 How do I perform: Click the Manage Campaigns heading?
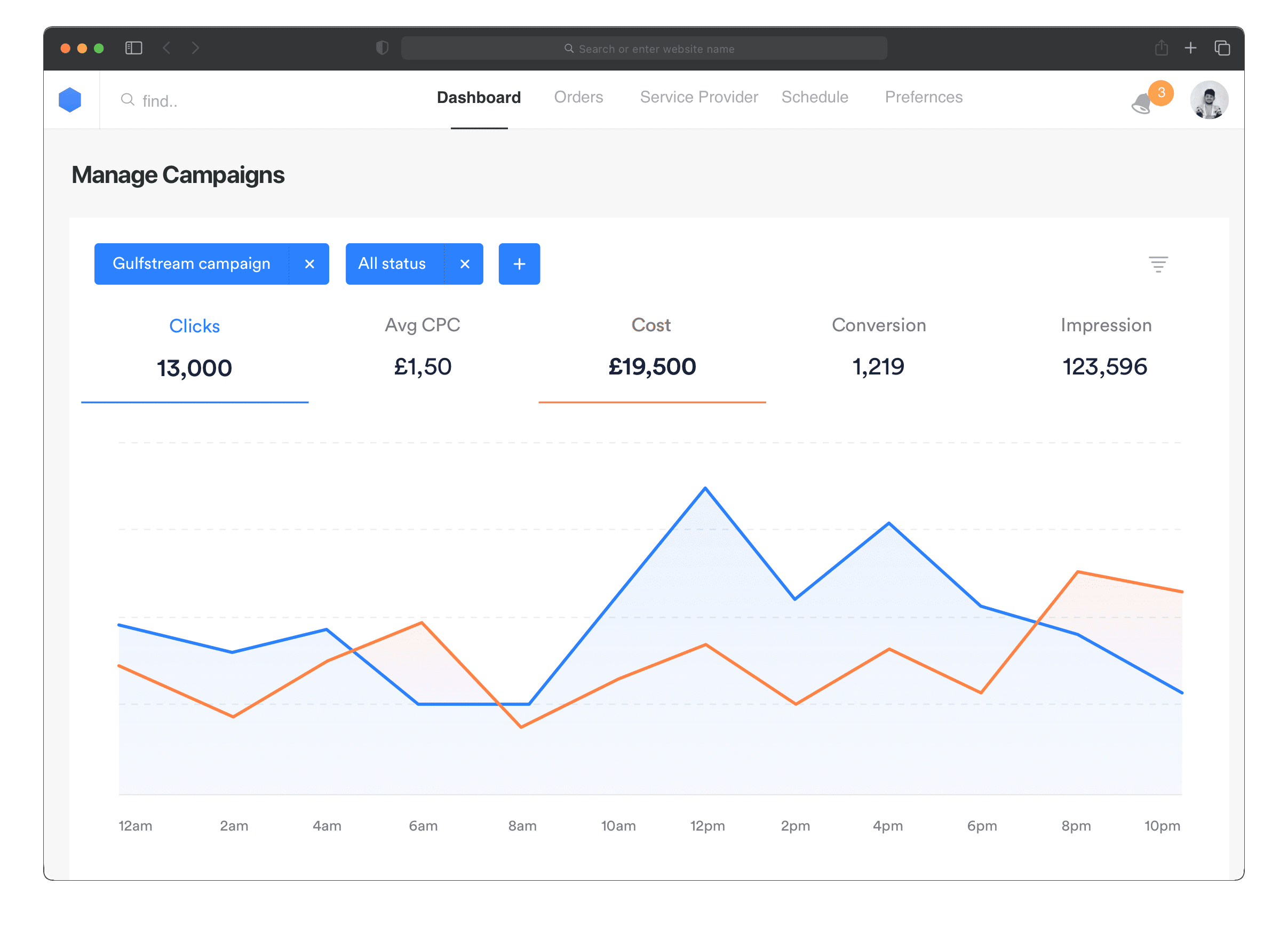click(178, 176)
